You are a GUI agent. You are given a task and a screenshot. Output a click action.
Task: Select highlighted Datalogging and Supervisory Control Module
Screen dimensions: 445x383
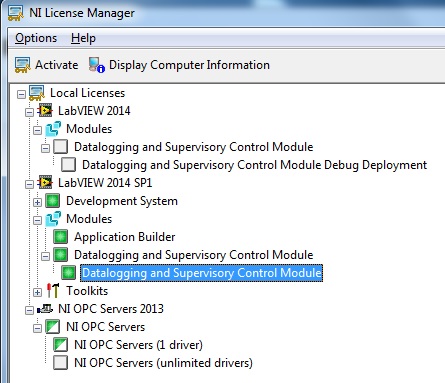point(202,273)
